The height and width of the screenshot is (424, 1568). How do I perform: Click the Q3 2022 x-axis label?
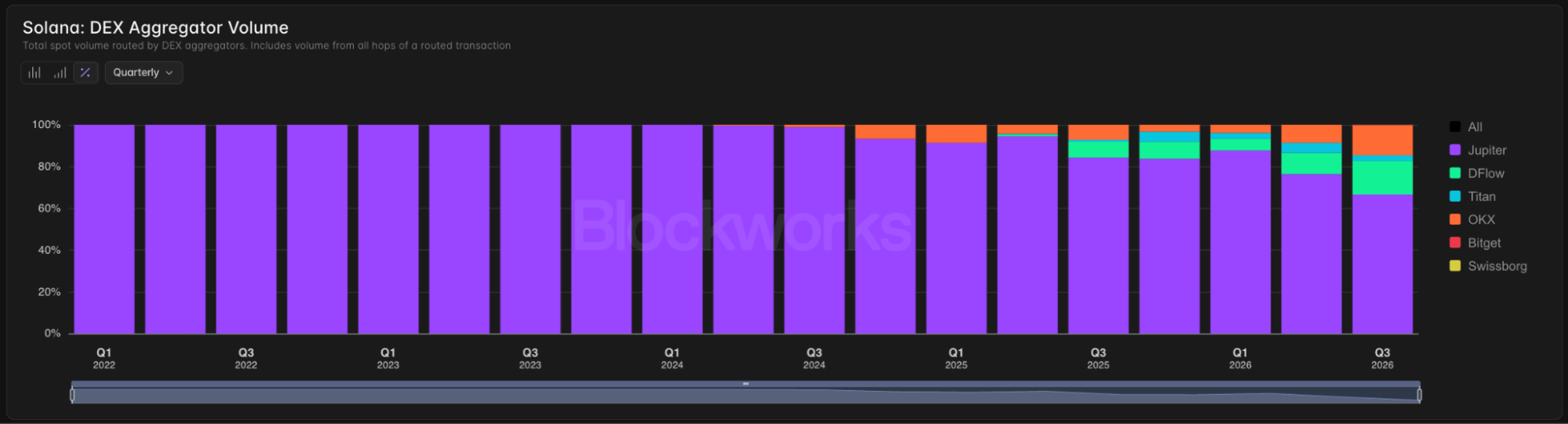pyautogui.click(x=246, y=358)
